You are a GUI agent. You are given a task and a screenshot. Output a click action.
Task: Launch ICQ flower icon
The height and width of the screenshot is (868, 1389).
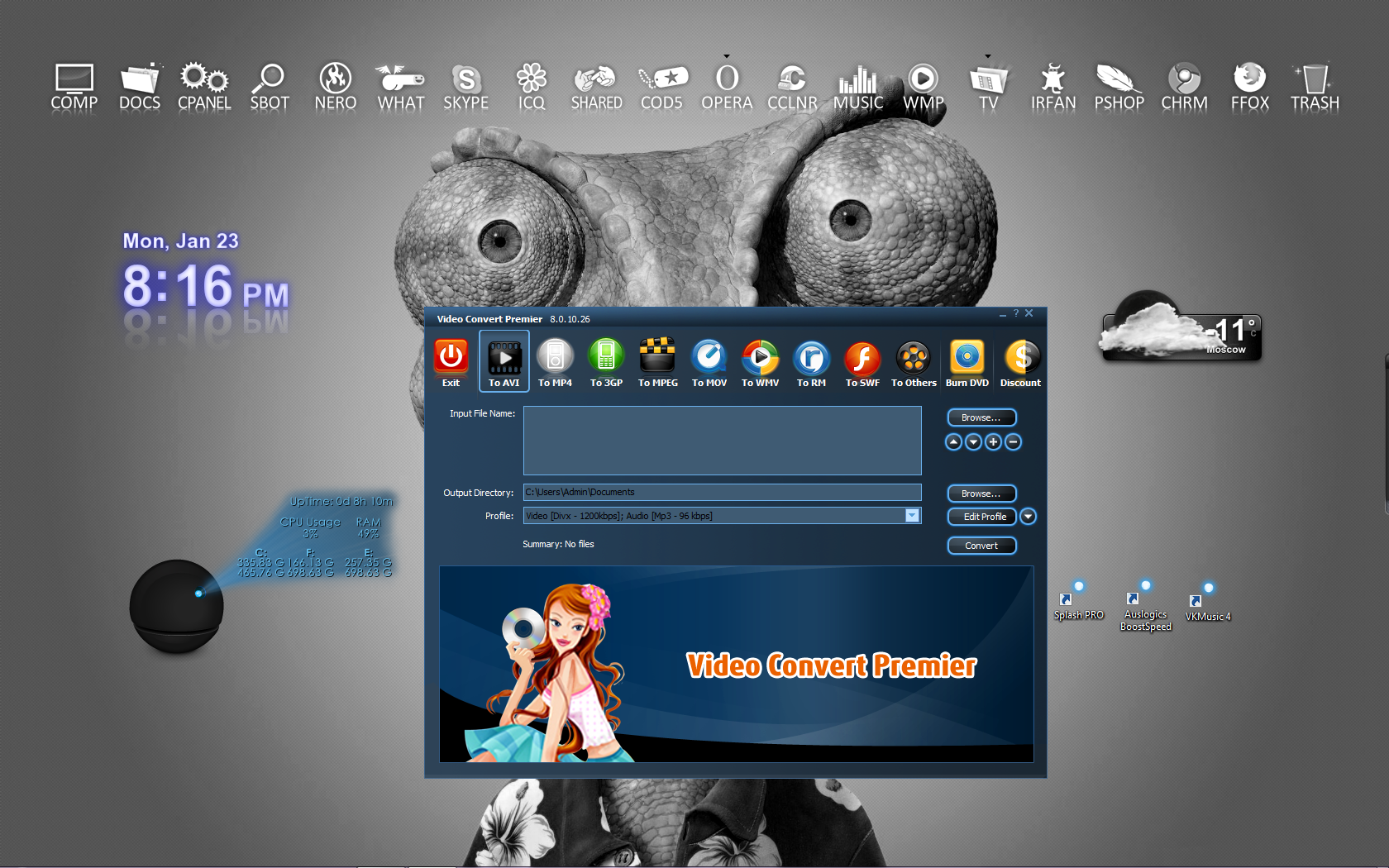pos(532,87)
